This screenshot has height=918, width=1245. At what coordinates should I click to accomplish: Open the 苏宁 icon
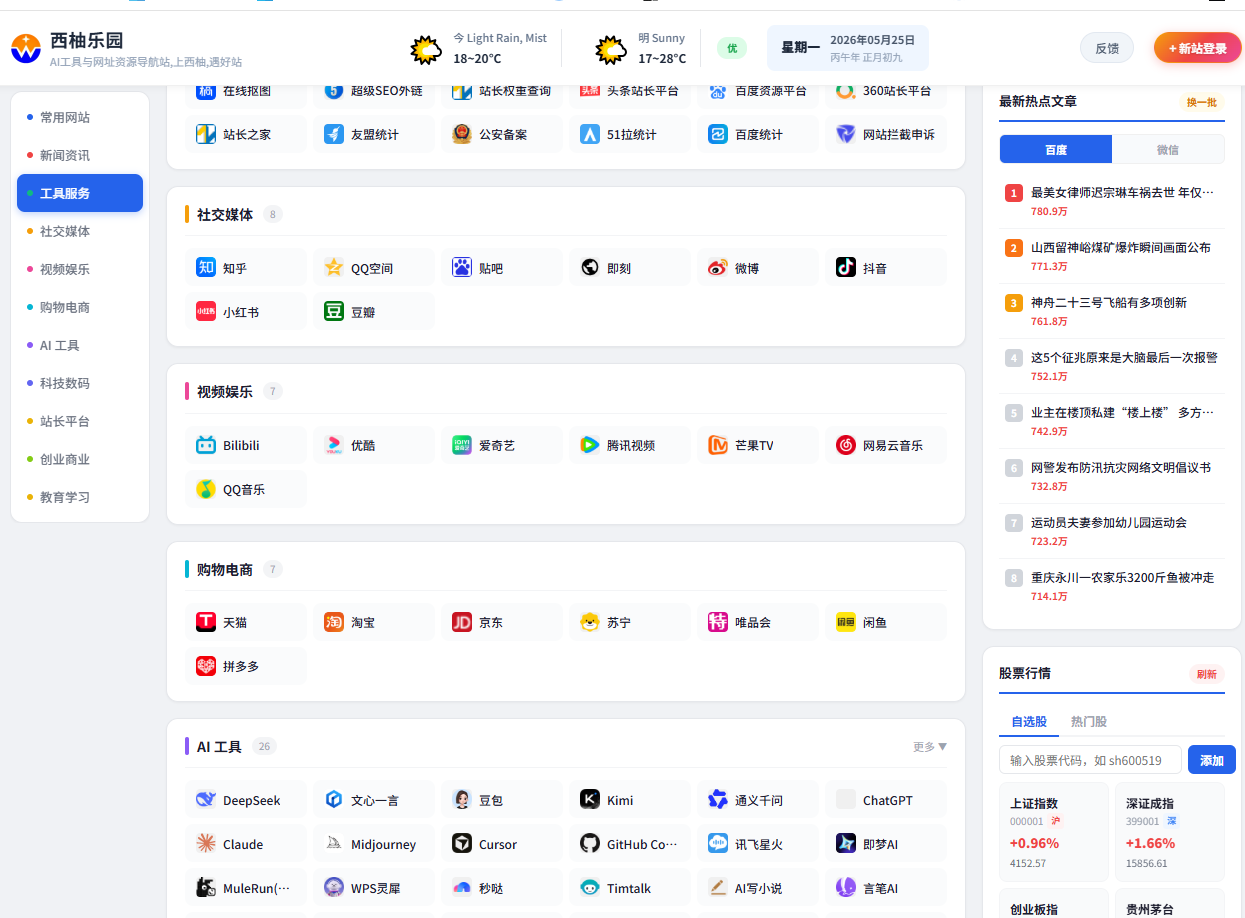click(x=590, y=622)
